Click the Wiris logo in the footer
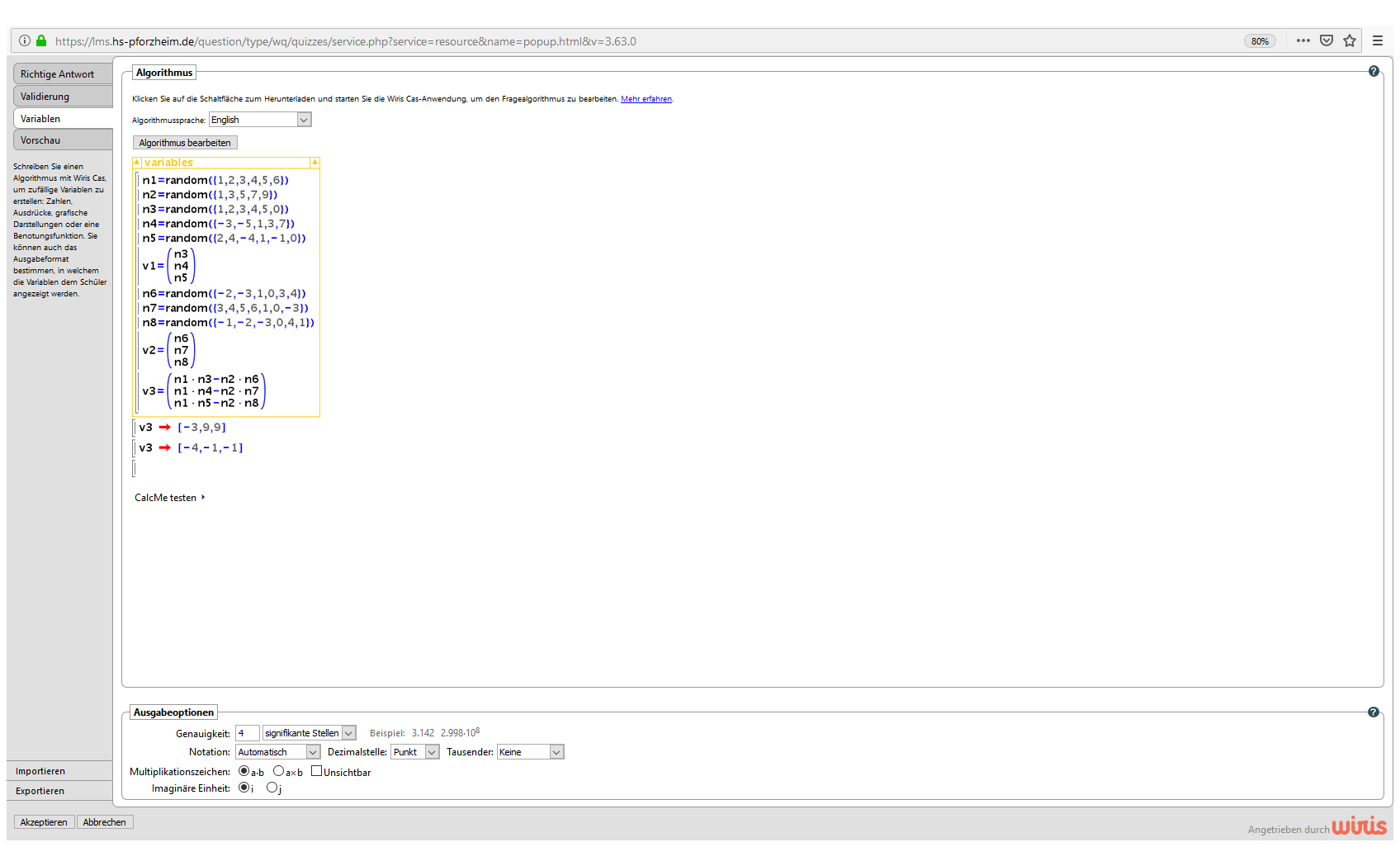The height and width of the screenshot is (847, 1400). point(1359,826)
